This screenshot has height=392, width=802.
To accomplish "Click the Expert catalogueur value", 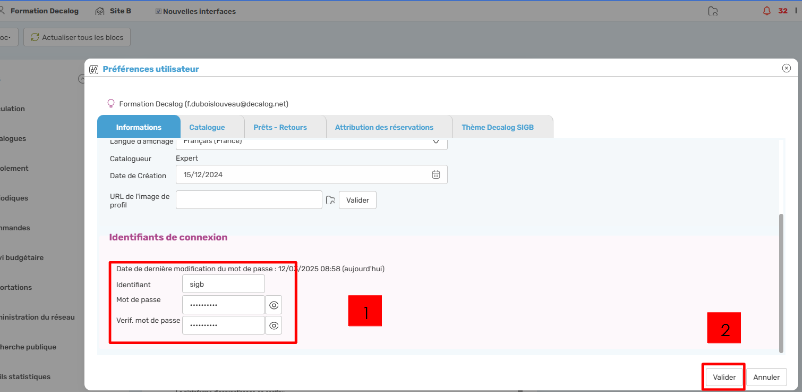I will [x=187, y=159].
